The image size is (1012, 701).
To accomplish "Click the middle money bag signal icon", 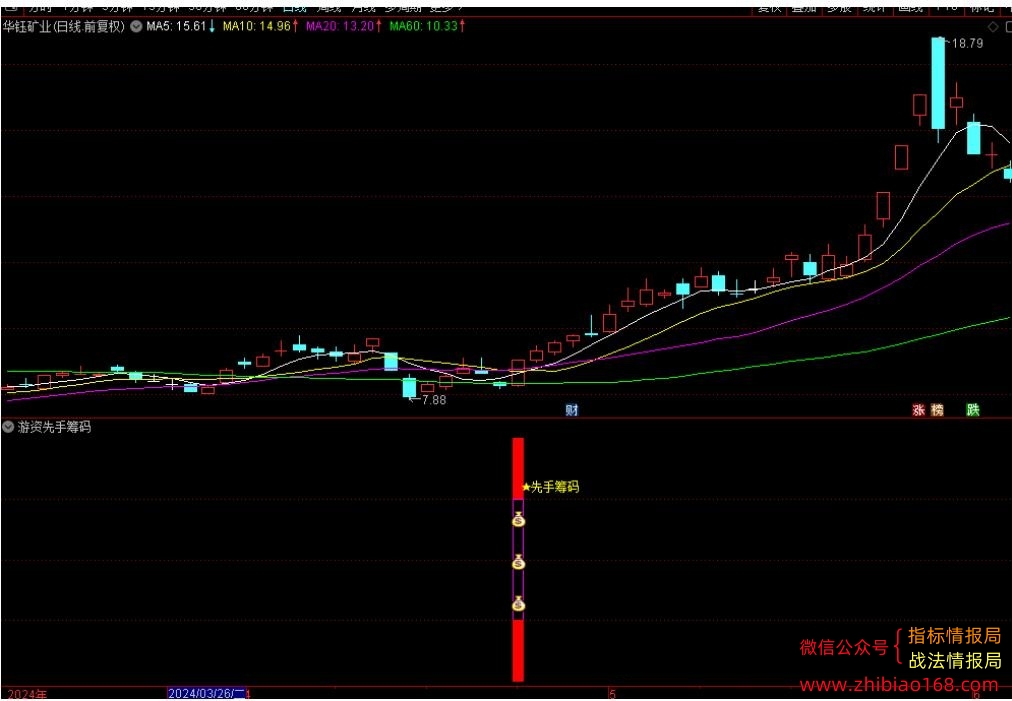I will (x=519, y=563).
